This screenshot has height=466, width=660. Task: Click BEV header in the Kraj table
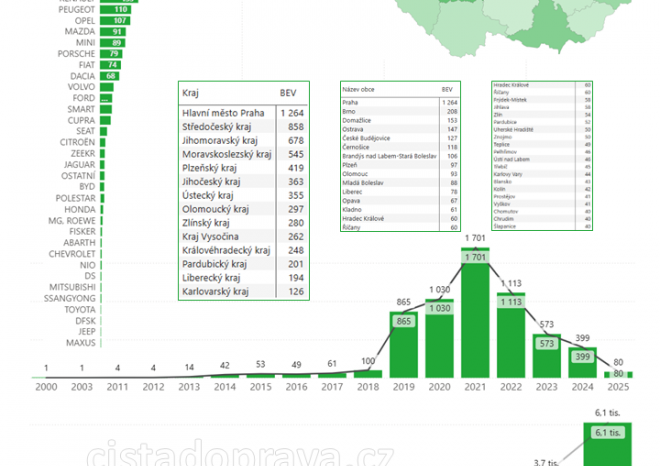pos(288,92)
